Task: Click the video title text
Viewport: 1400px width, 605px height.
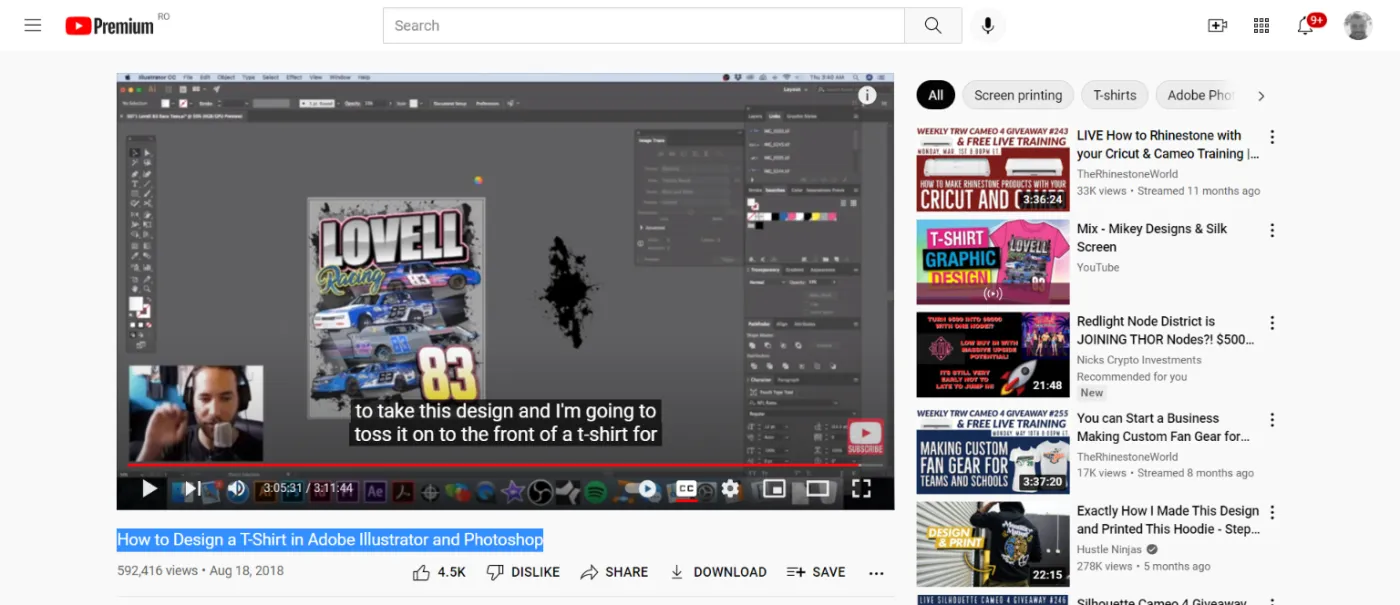Action: coord(330,540)
